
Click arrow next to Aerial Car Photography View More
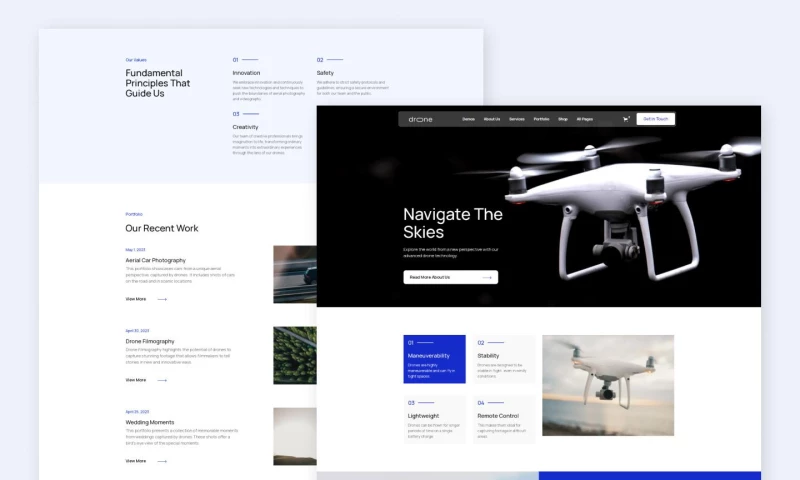pos(162,299)
